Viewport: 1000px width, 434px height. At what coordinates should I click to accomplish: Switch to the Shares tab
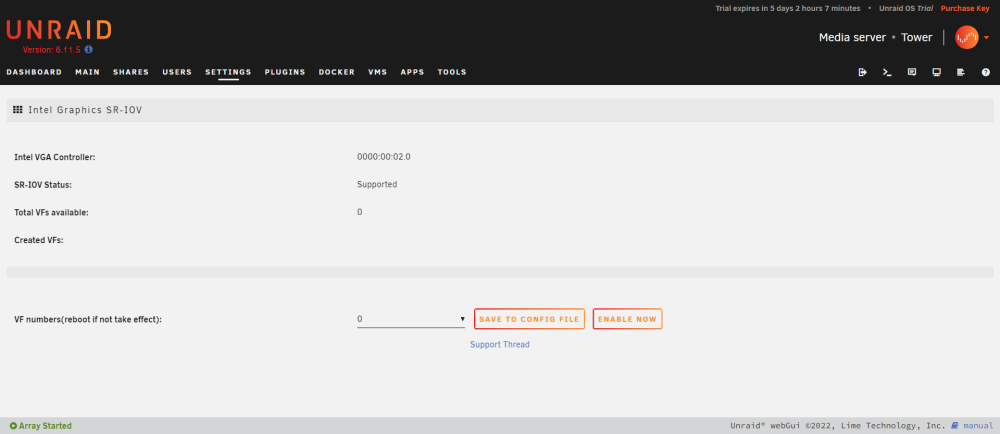[131, 72]
